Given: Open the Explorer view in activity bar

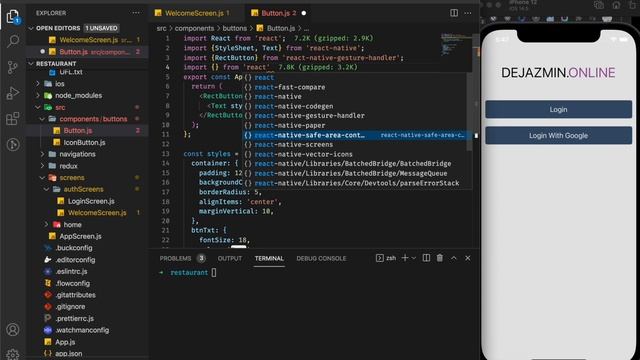Looking at the screenshot, I should (13, 17).
